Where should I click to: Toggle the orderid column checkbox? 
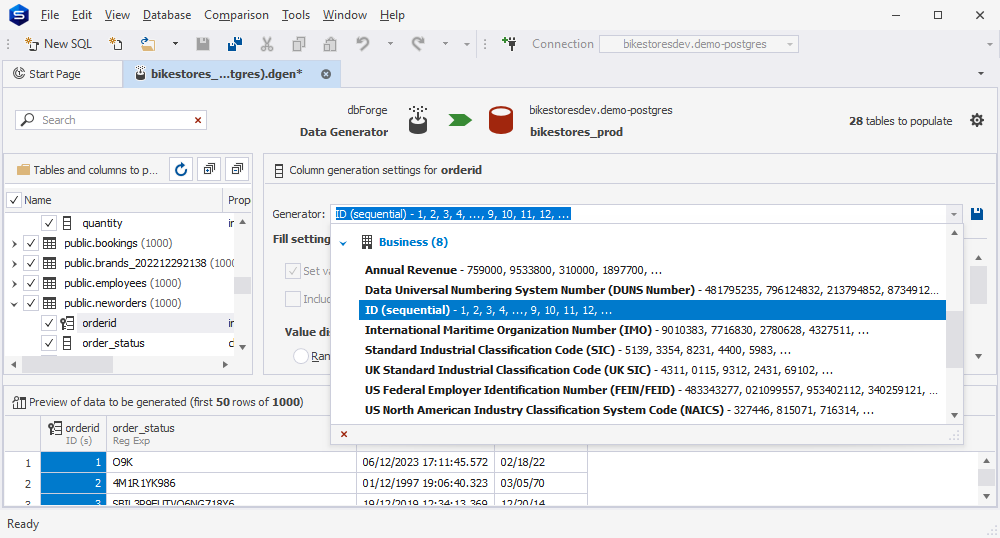tap(48, 323)
